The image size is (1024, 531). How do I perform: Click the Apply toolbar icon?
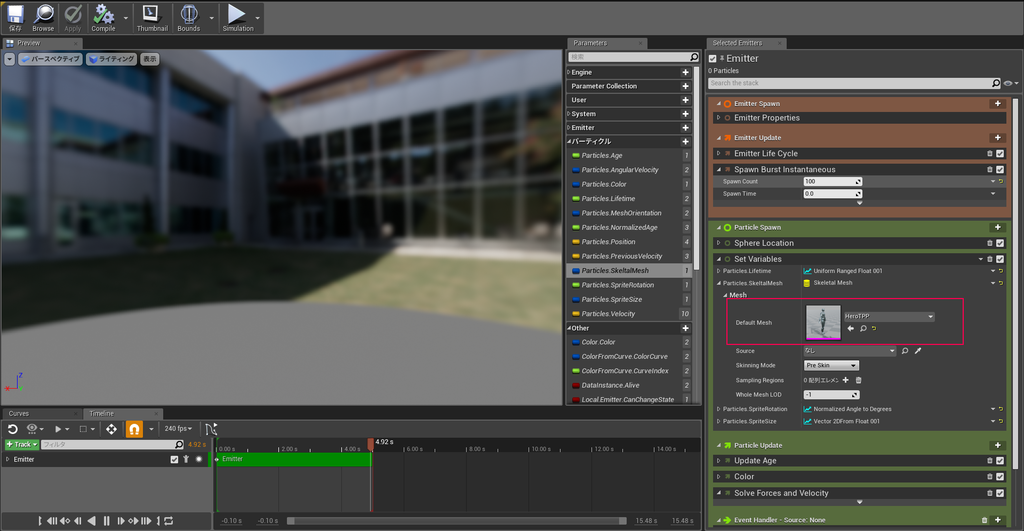tap(72, 14)
